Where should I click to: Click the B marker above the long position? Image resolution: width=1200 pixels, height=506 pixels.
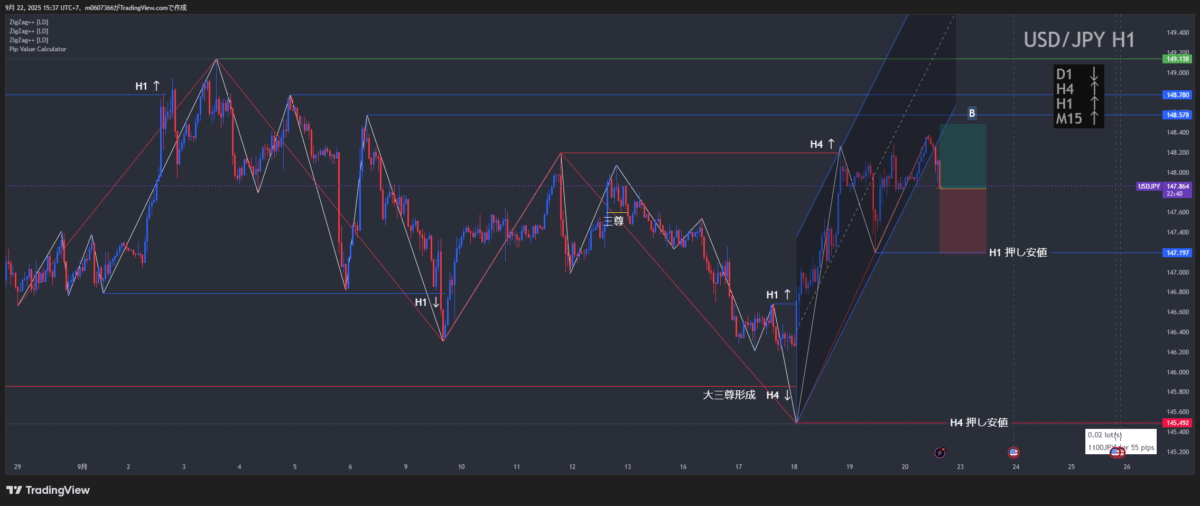click(972, 113)
